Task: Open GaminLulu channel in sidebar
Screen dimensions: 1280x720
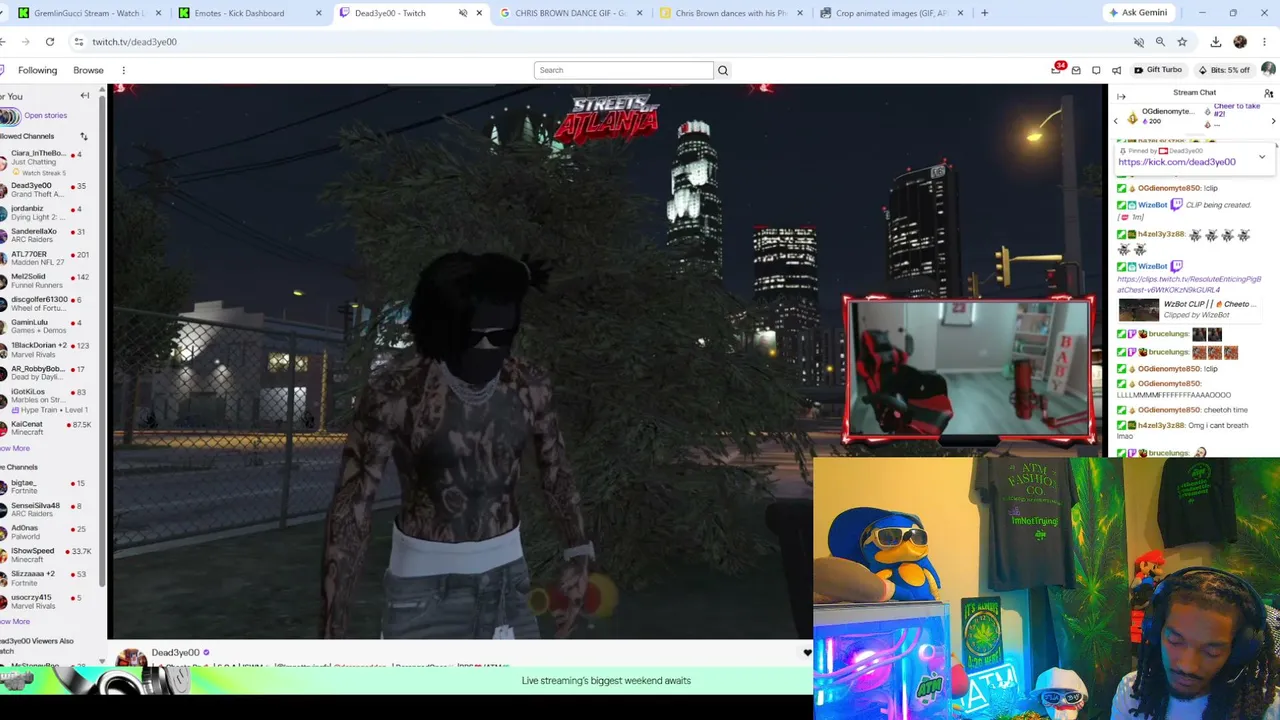Action: 44,327
